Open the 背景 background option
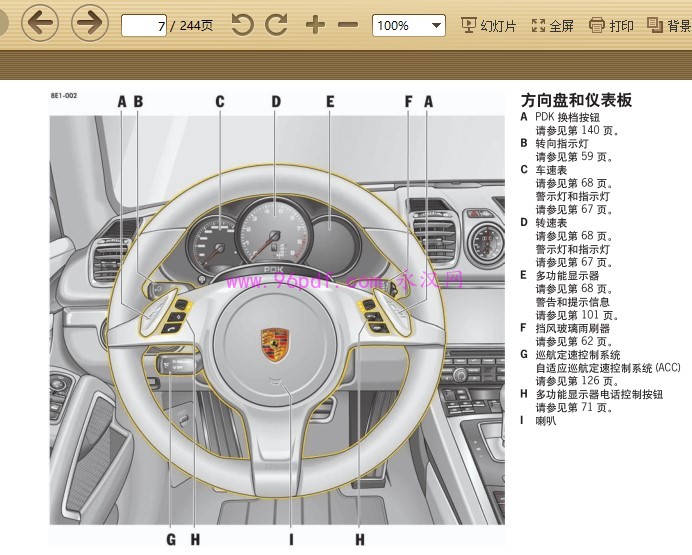 coord(669,26)
